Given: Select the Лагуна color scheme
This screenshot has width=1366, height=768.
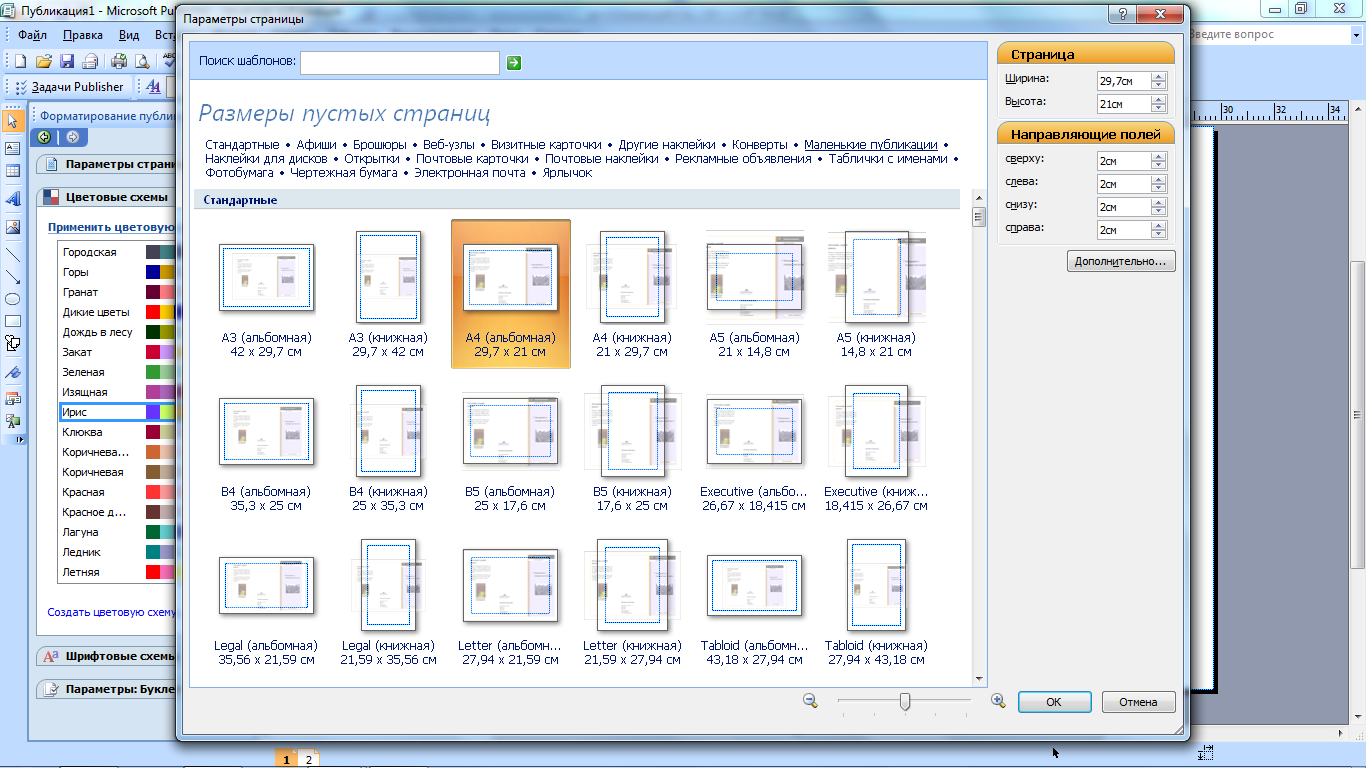Looking at the screenshot, I should click(118, 532).
